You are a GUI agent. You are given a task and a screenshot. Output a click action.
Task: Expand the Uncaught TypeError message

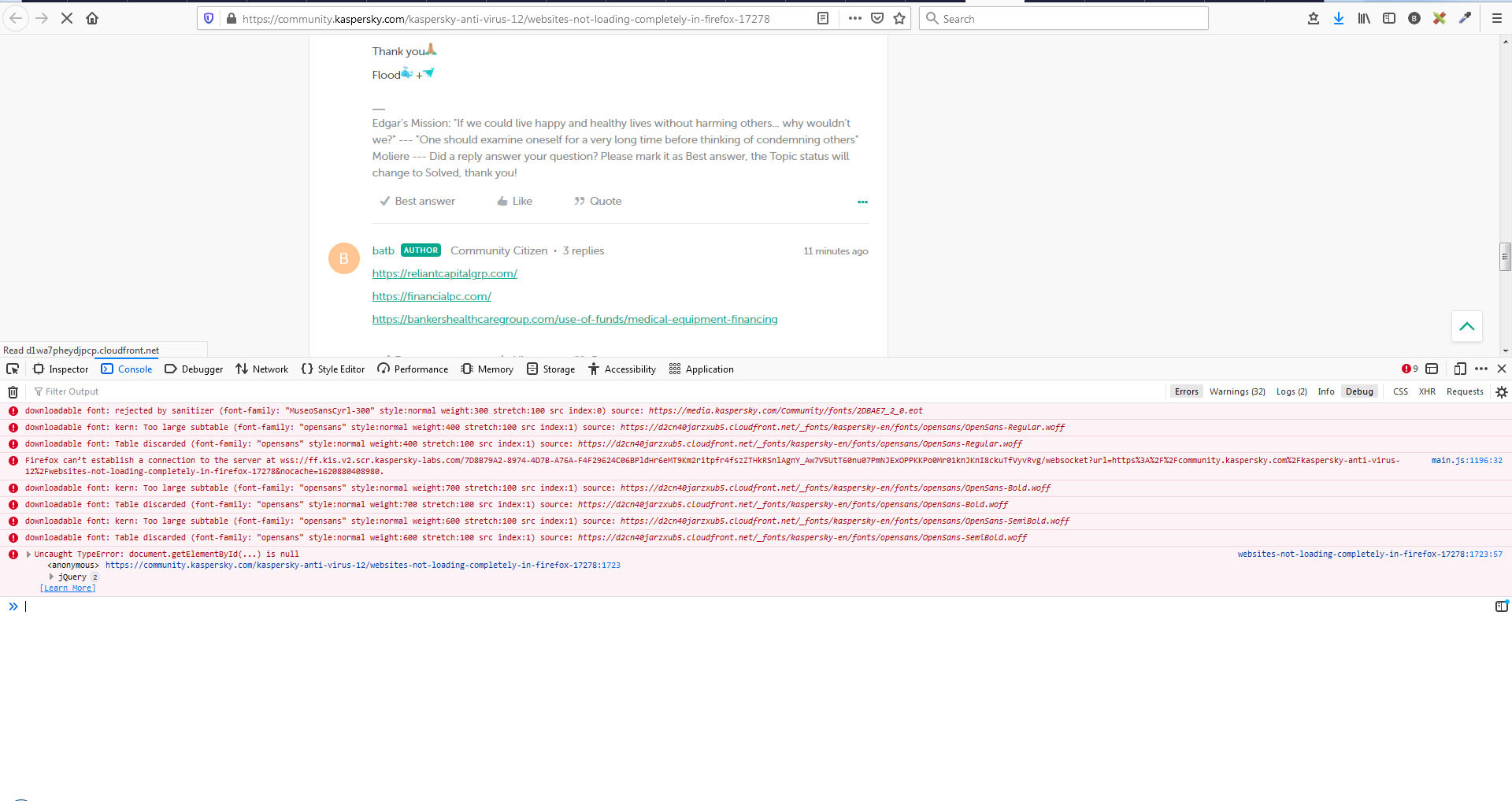[x=28, y=554]
